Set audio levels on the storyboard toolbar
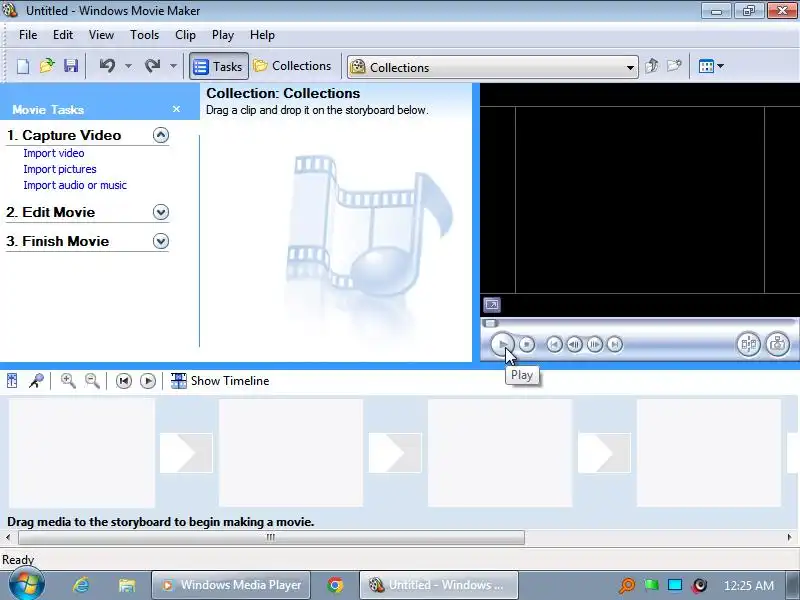 [x=12, y=381]
